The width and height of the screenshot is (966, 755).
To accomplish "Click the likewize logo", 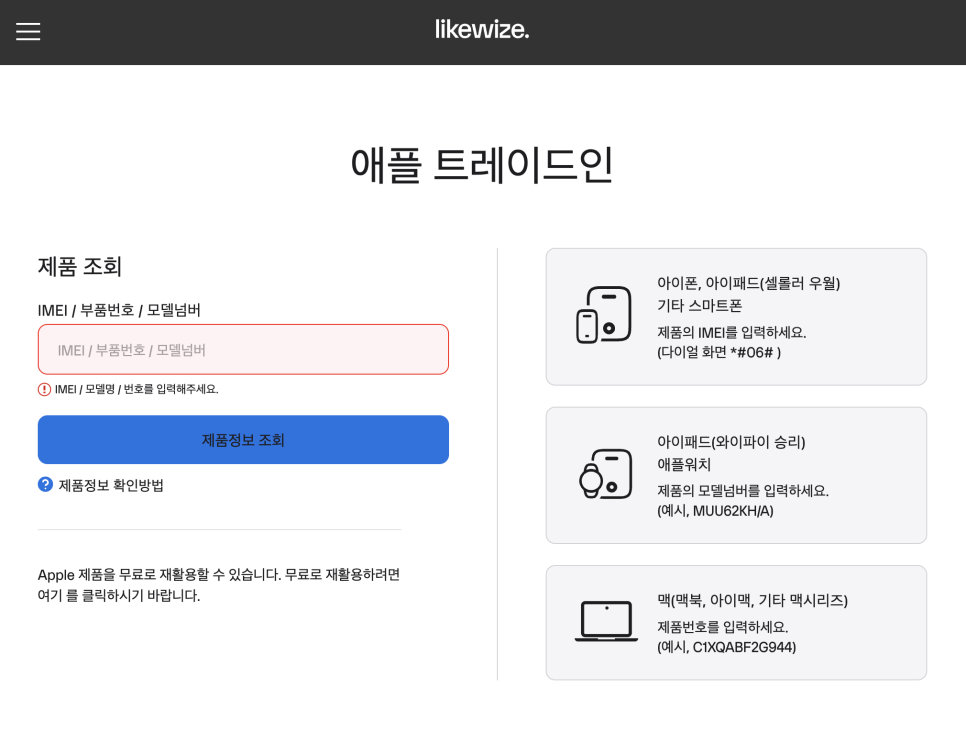I will pyautogui.click(x=482, y=30).
